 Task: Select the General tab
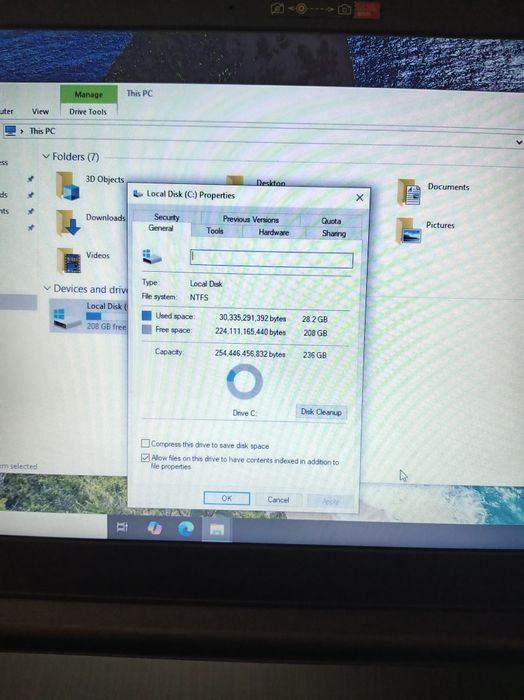click(x=161, y=228)
